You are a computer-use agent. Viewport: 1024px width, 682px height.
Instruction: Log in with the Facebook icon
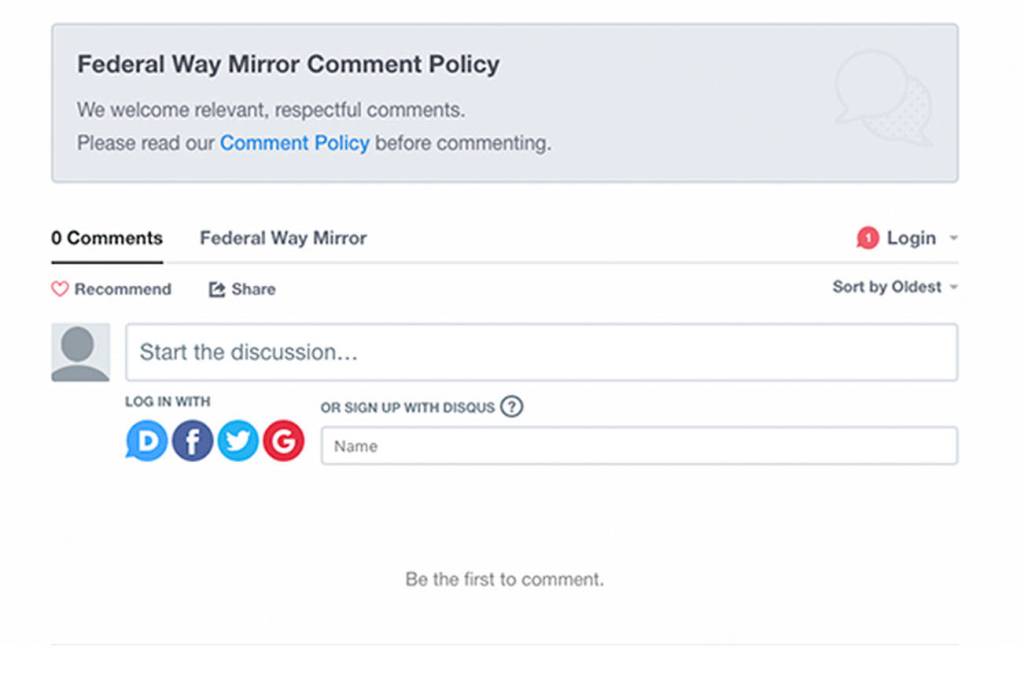click(192, 440)
